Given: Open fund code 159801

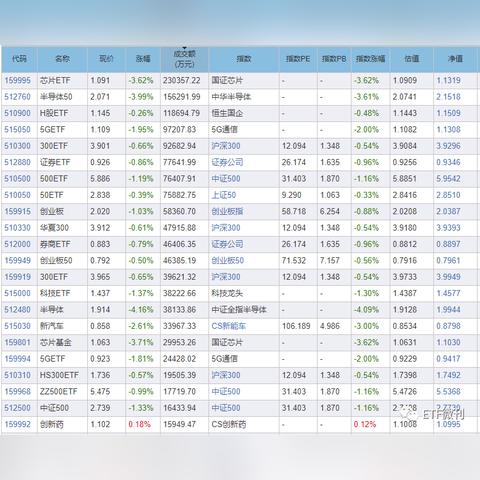Looking at the screenshot, I should click(x=17, y=342).
